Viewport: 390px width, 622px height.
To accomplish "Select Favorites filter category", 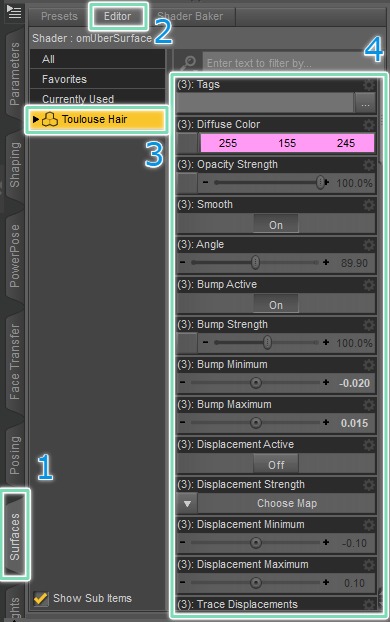I will pyautogui.click(x=98, y=79).
